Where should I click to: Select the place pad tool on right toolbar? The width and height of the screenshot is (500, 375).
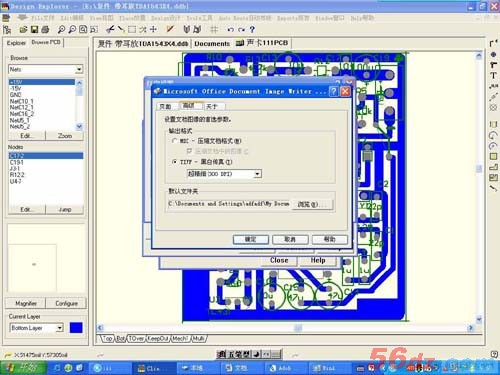[x=493, y=54]
